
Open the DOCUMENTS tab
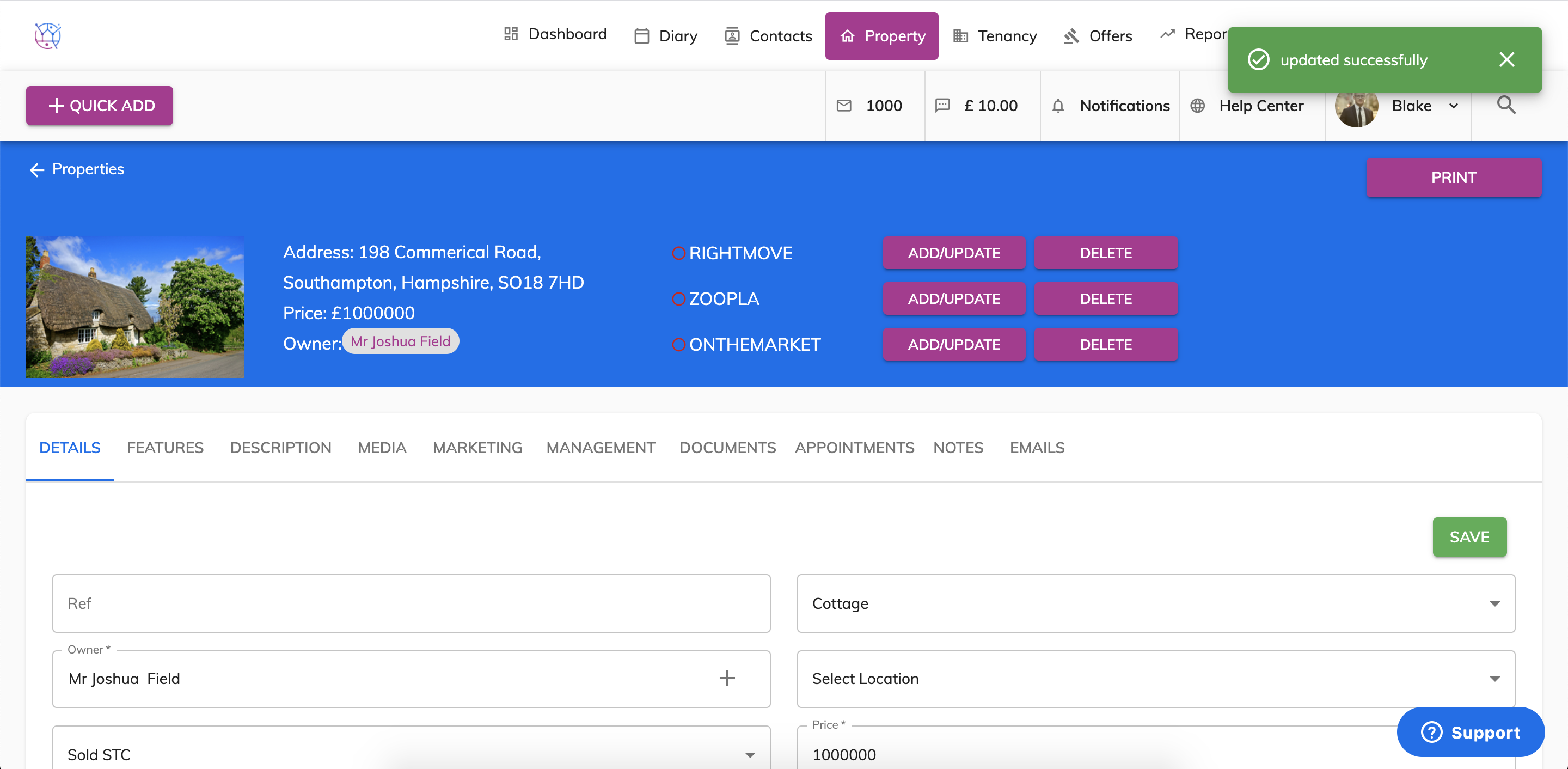coord(727,448)
